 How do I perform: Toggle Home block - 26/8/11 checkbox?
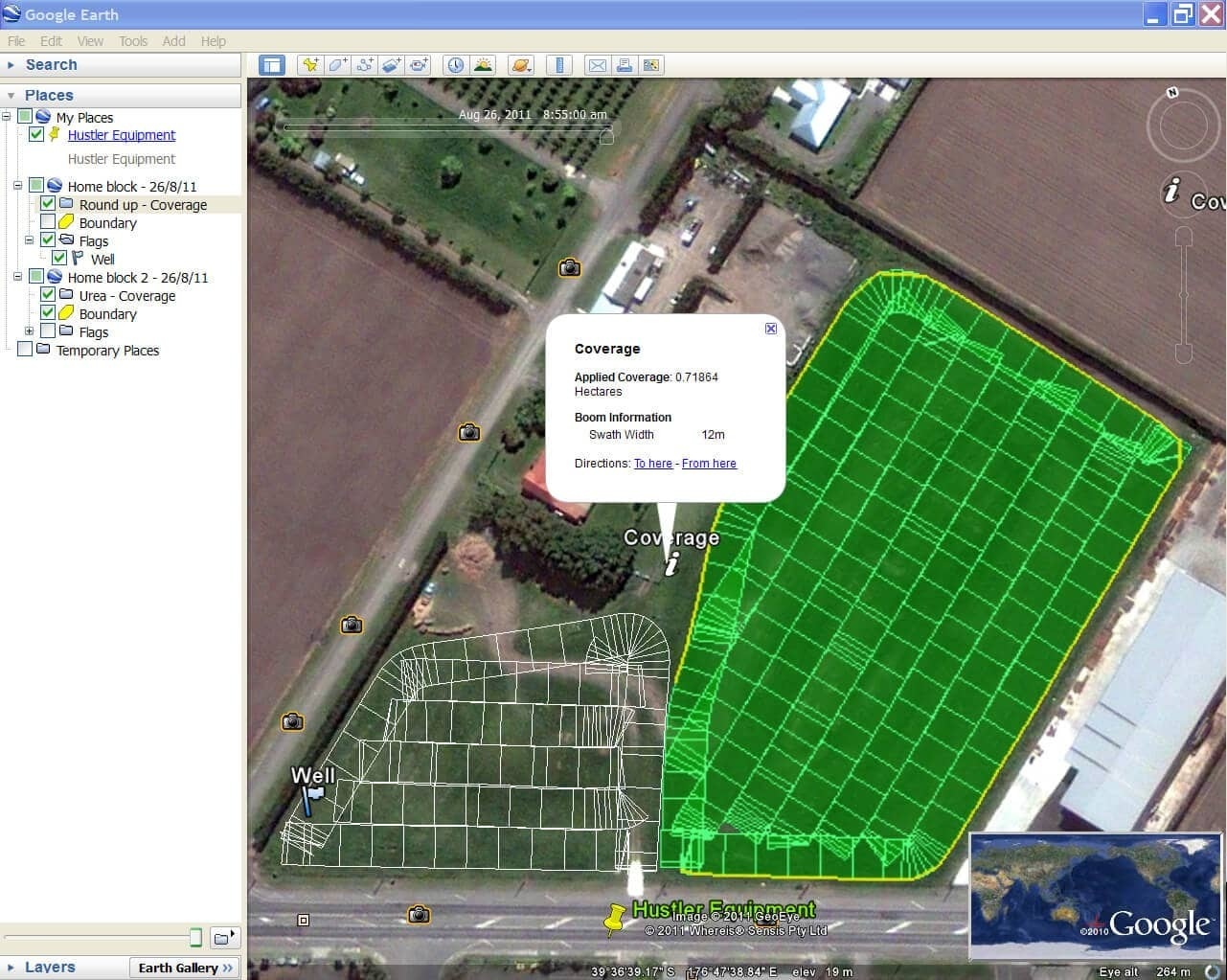36,185
